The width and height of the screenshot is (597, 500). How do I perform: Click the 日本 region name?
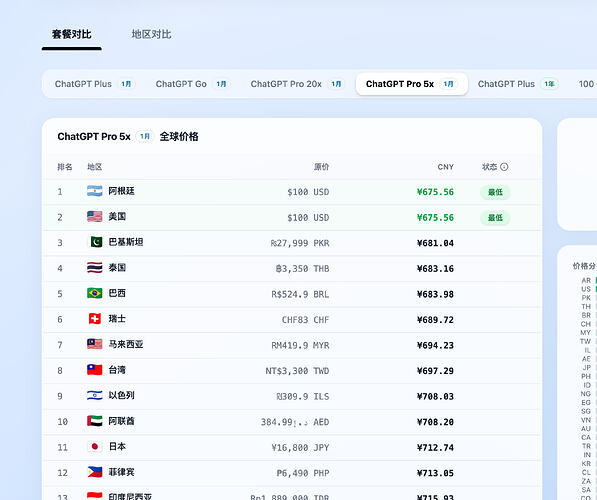pyautogui.click(x=117, y=446)
